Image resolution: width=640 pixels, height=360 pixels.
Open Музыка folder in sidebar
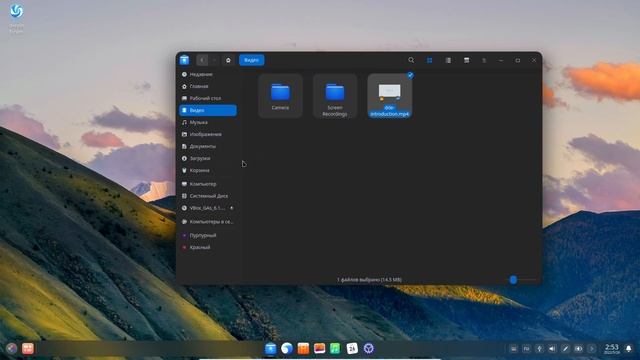coord(208,122)
